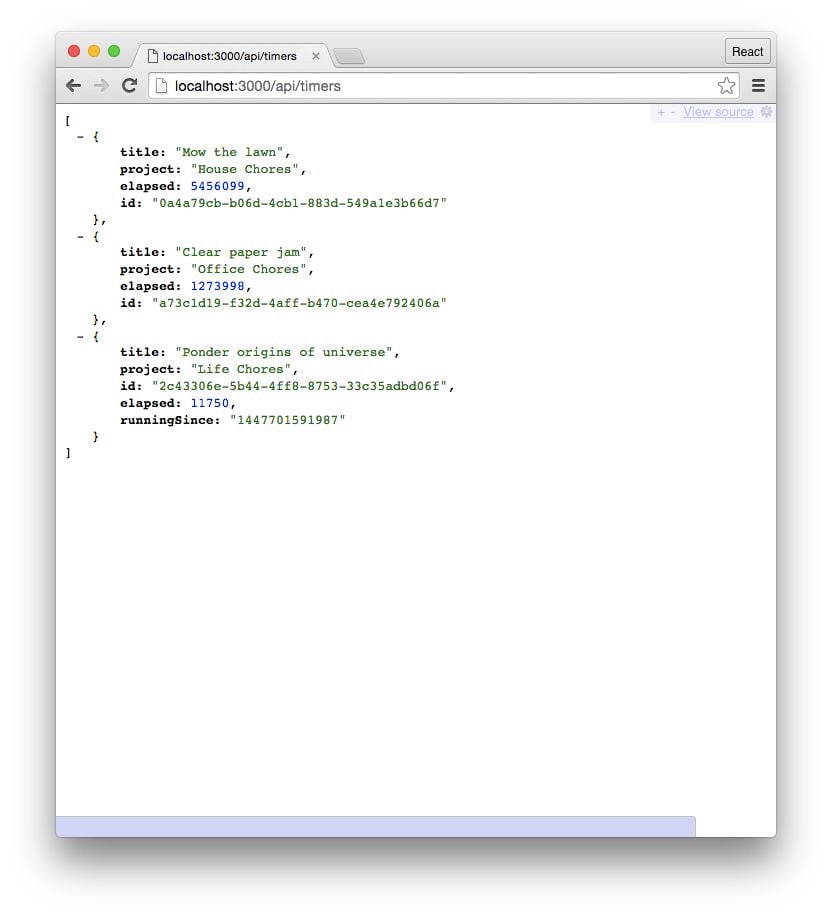Screen dimensions: 832x917
Task: Click the green maximize window button
Action: [x=114, y=51]
